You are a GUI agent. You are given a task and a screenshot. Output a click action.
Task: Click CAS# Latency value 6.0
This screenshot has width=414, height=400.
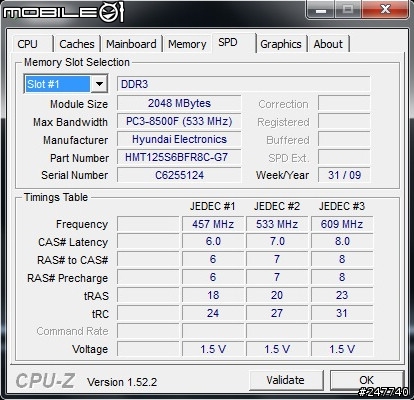click(x=213, y=241)
